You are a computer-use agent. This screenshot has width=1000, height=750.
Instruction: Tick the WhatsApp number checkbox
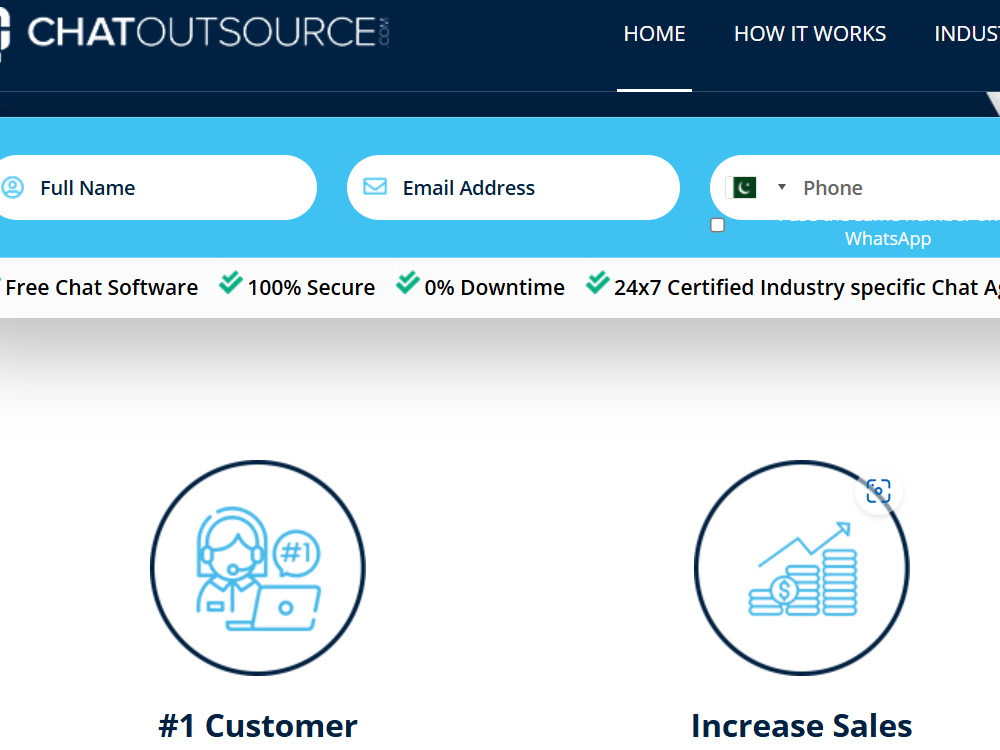[717, 225]
